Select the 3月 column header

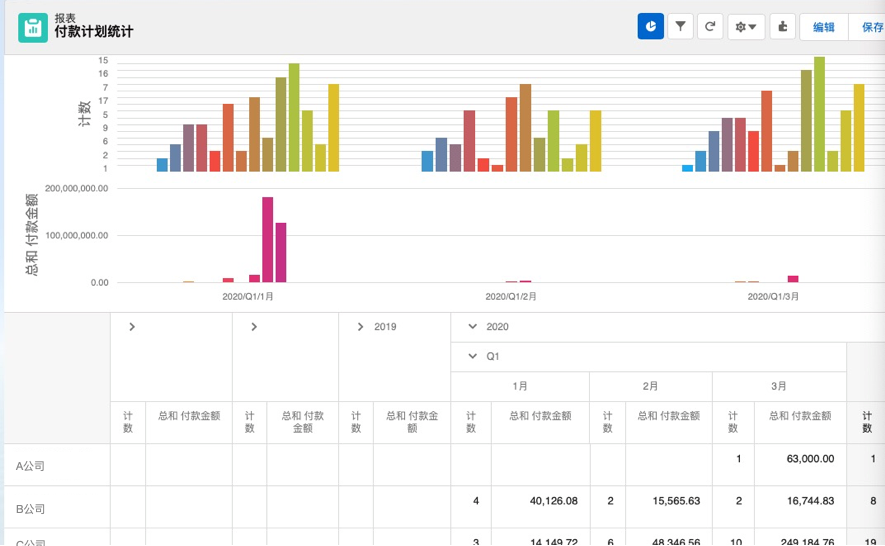[x=779, y=386]
